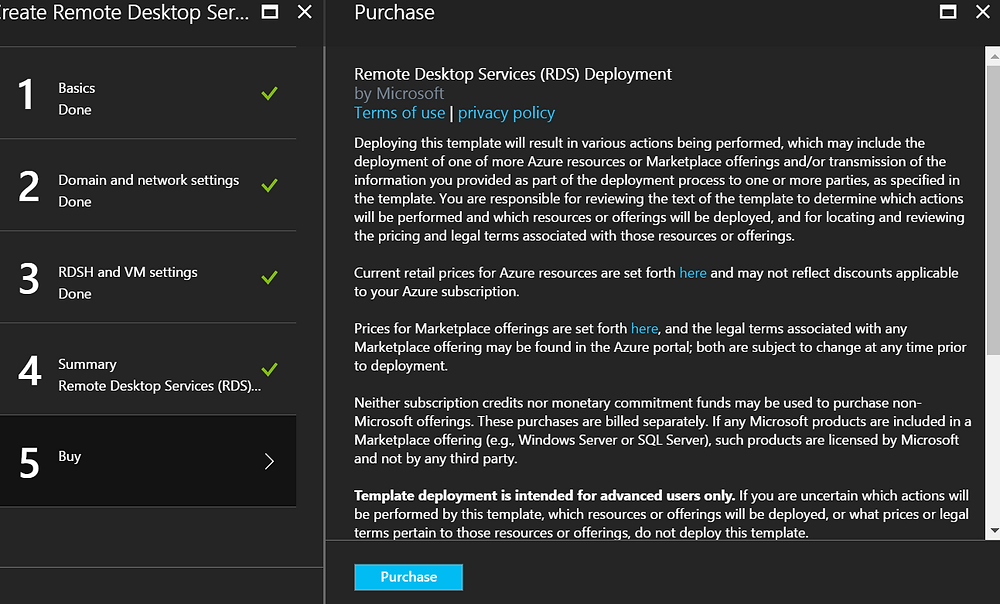This screenshot has width=1000, height=604.
Task: Click the 'by Microsoft' publisher text
Action: tap(399, 94)
